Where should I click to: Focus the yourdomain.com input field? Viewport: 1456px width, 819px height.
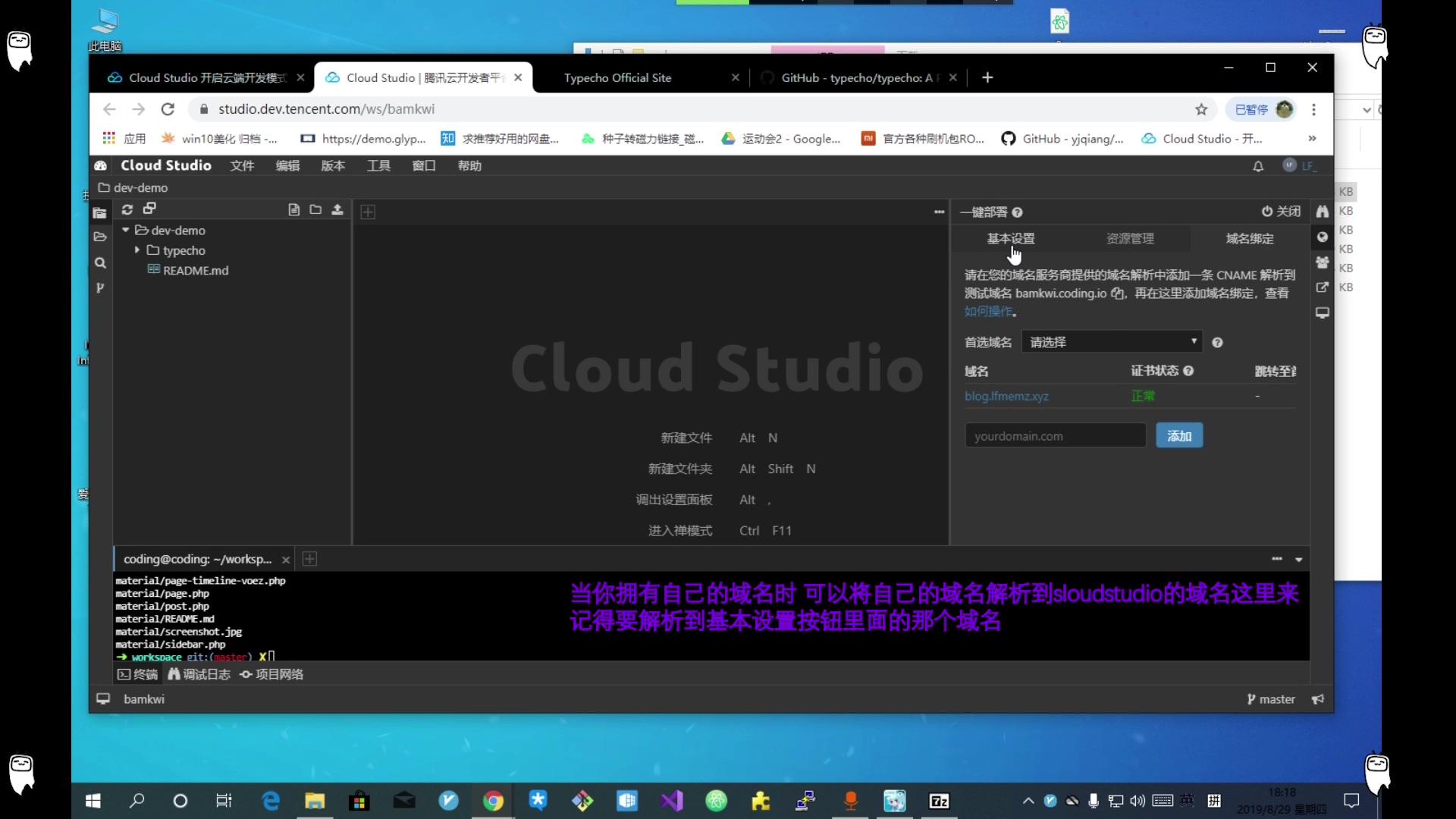coord(1055,436)
